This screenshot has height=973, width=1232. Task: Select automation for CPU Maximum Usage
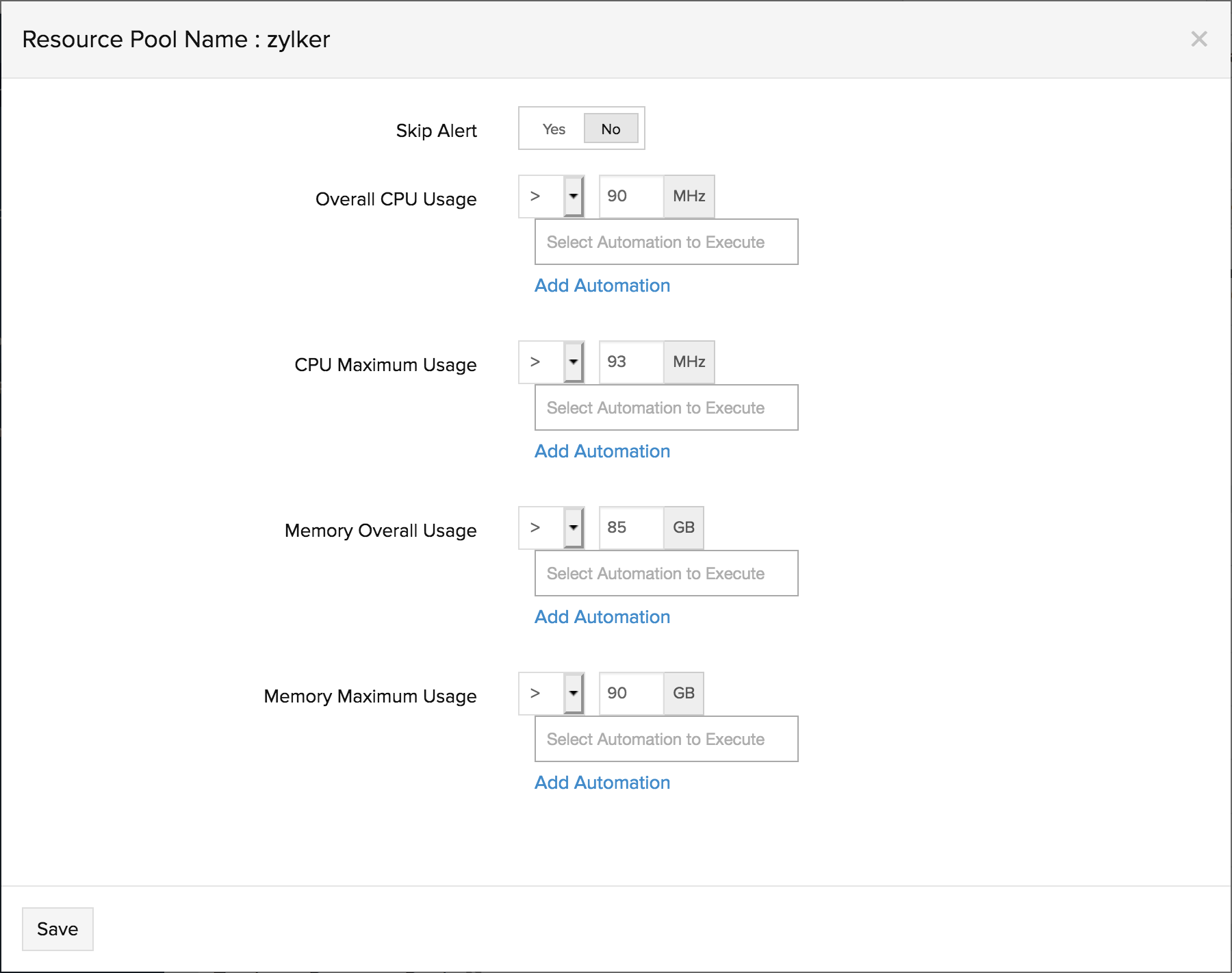coord(666,407)
